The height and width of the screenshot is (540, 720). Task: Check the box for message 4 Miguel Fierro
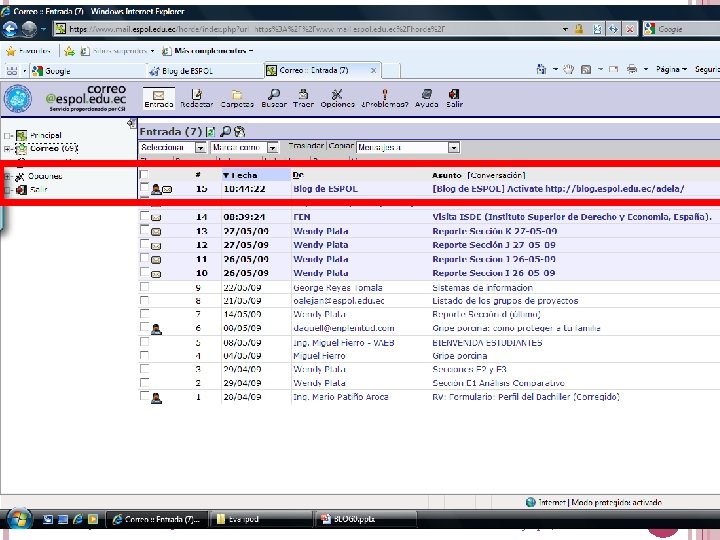[144, 355]
